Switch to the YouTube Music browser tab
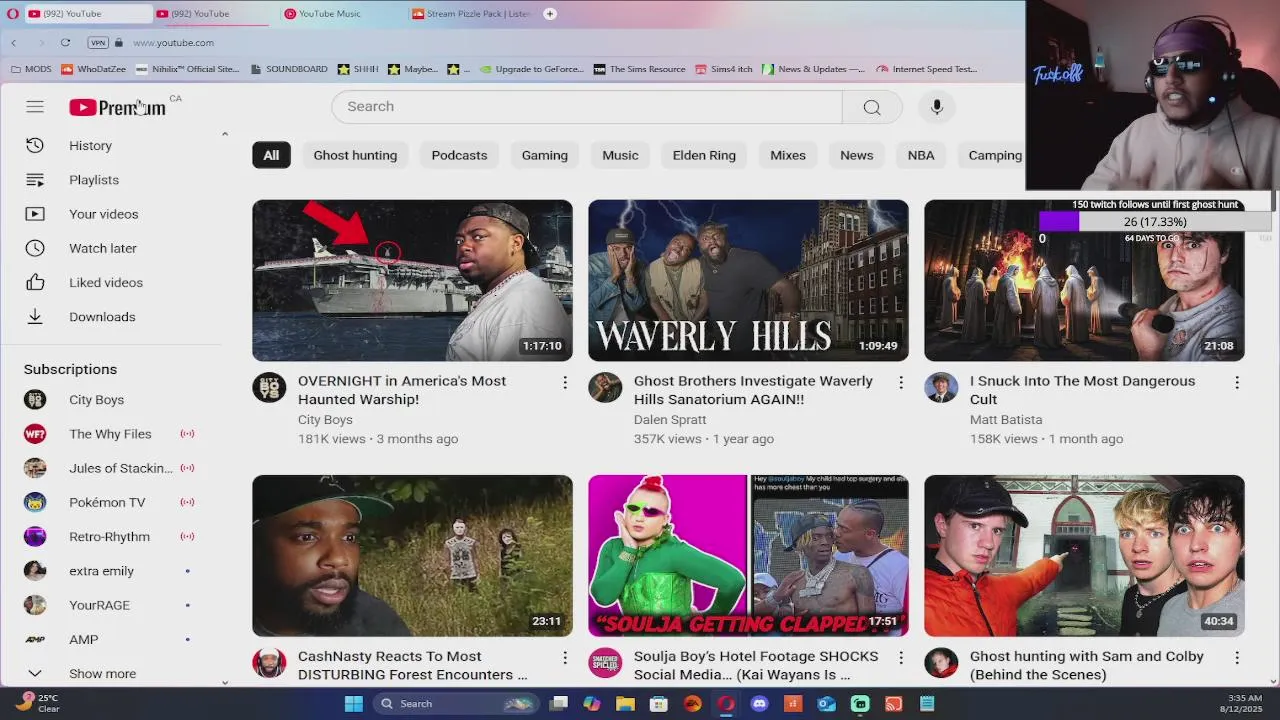This screenshot has width=1280, height=720. point(329,14)
